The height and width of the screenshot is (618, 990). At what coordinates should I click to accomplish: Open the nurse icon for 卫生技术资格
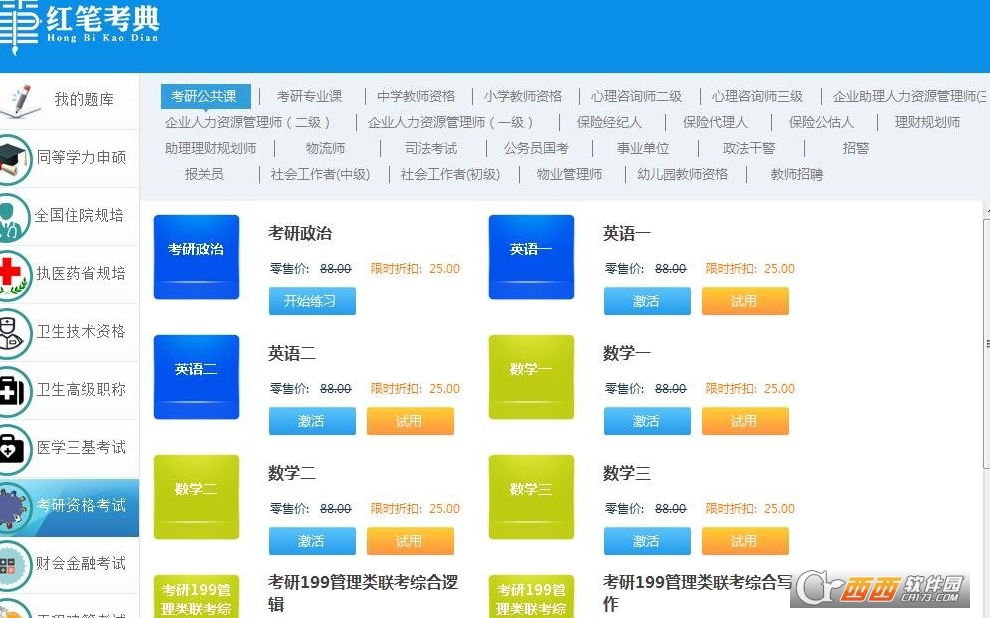click(14, 333)
